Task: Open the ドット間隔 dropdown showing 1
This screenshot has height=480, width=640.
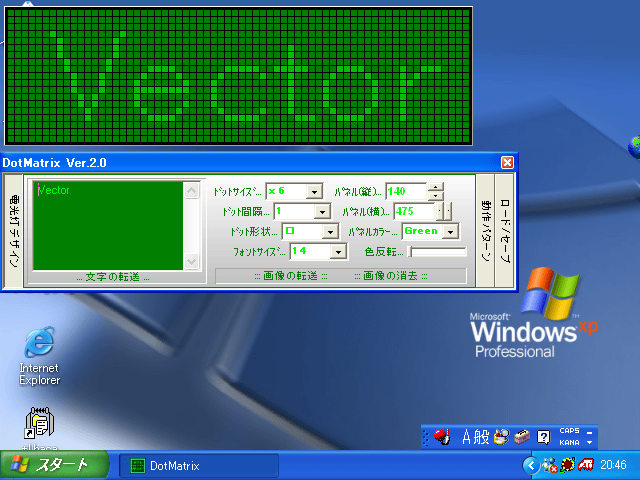Action: 322,211
